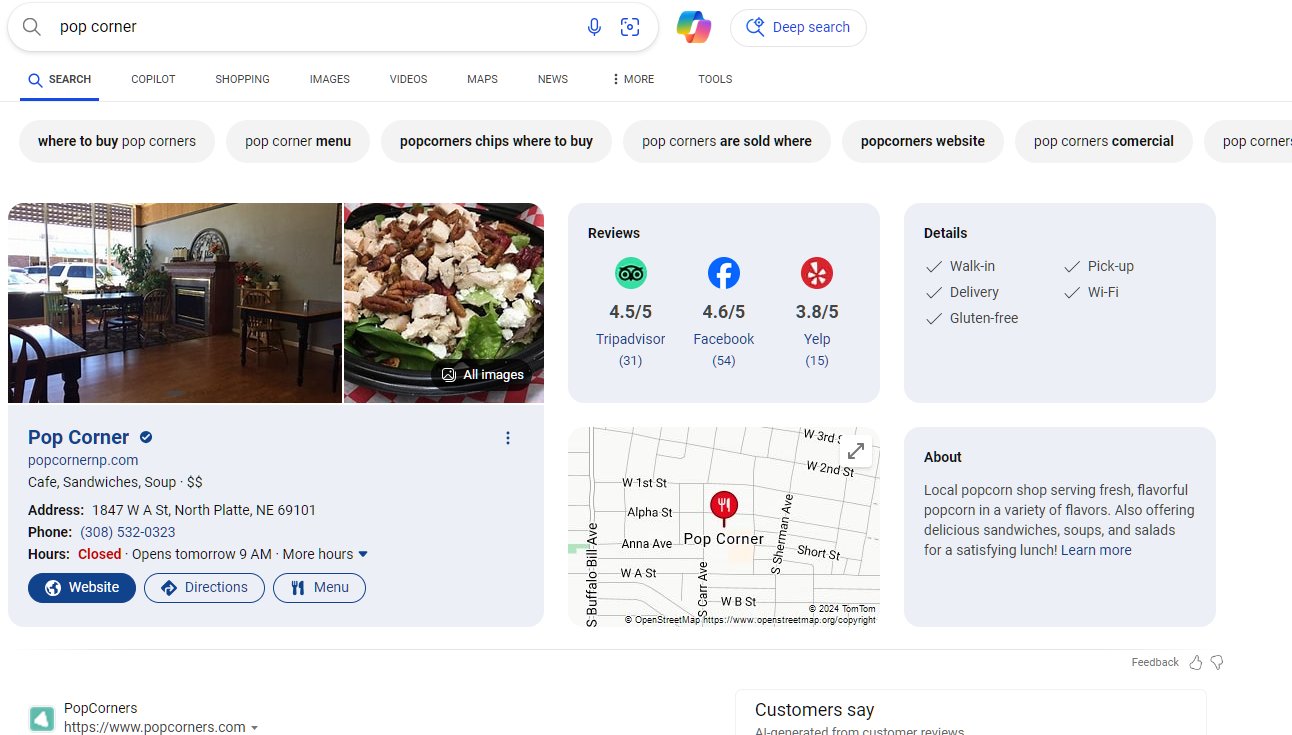Select 'pop corner menu' suggestion chip
The image size is (1292, 735).
pyautogui.click(x=298, y=141)
